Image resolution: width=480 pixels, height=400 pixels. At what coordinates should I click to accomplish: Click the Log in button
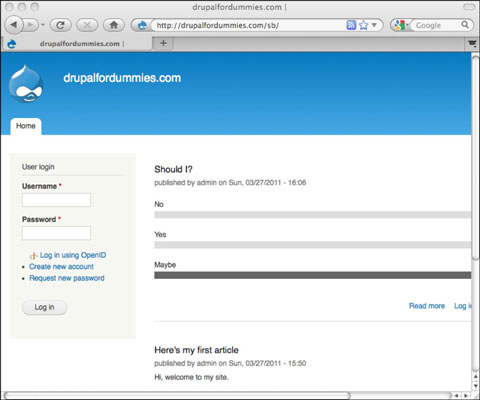click(x=44, y=307)
